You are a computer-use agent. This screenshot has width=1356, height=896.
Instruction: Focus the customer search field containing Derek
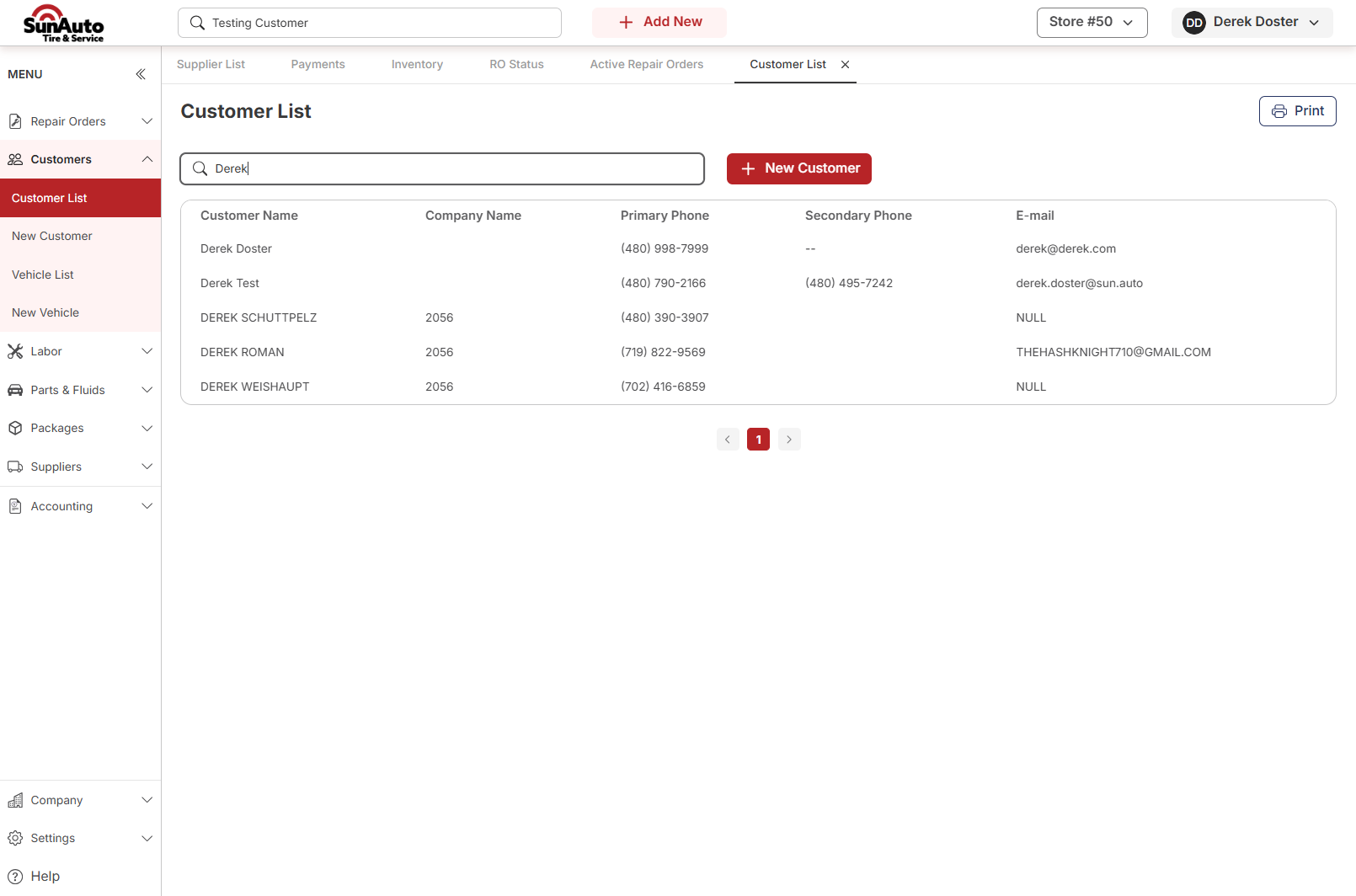442,168
